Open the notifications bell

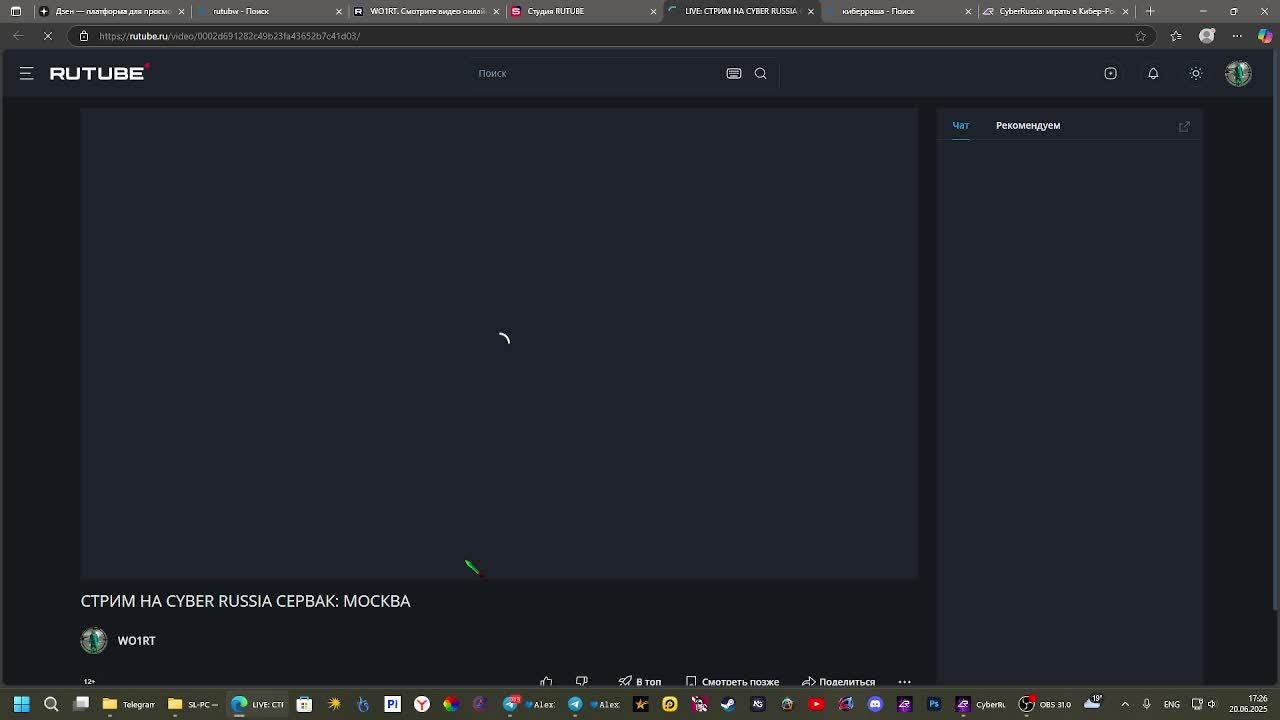click(x=1153, y=73)
